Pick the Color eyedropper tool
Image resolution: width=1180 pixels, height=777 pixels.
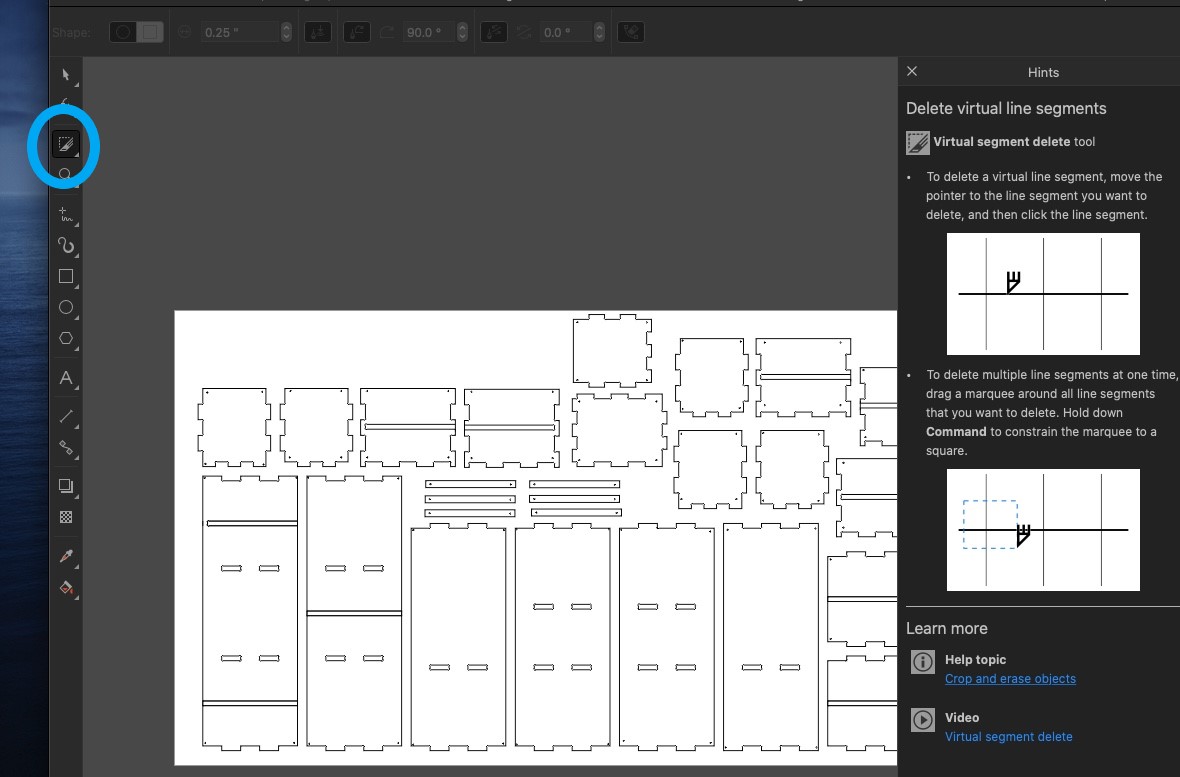(x=66, y=556)
